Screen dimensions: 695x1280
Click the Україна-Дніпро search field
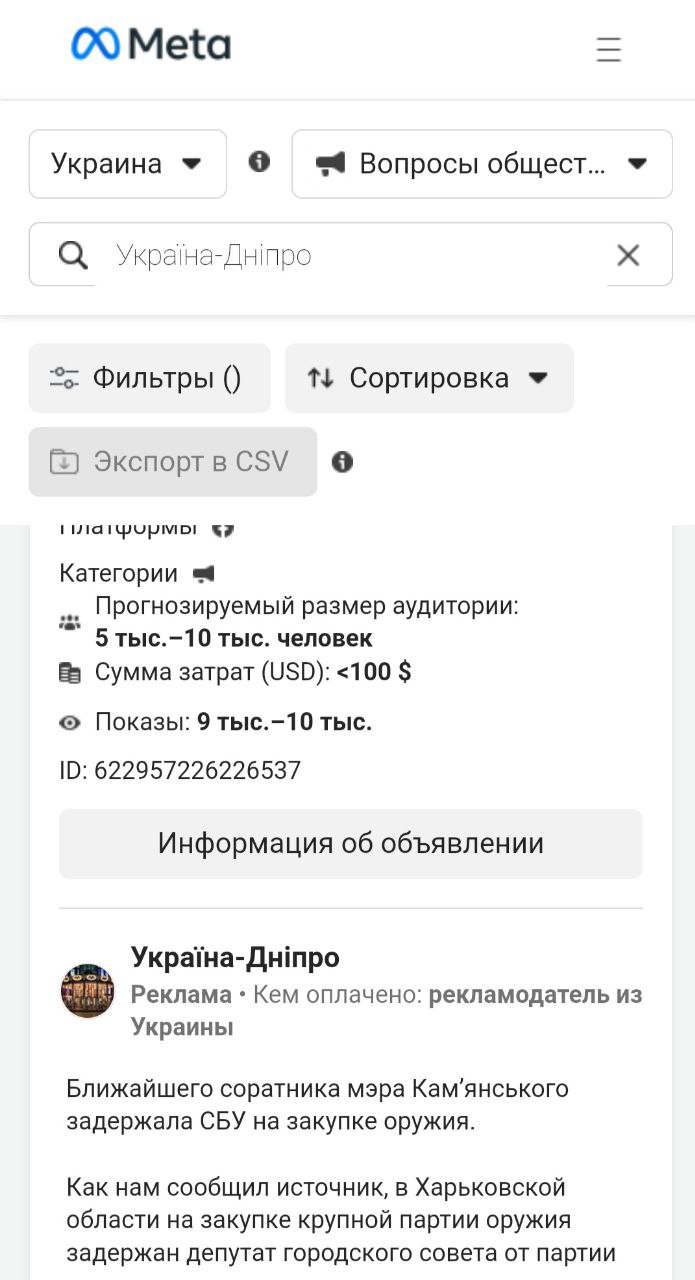click(x=351, y=255)
